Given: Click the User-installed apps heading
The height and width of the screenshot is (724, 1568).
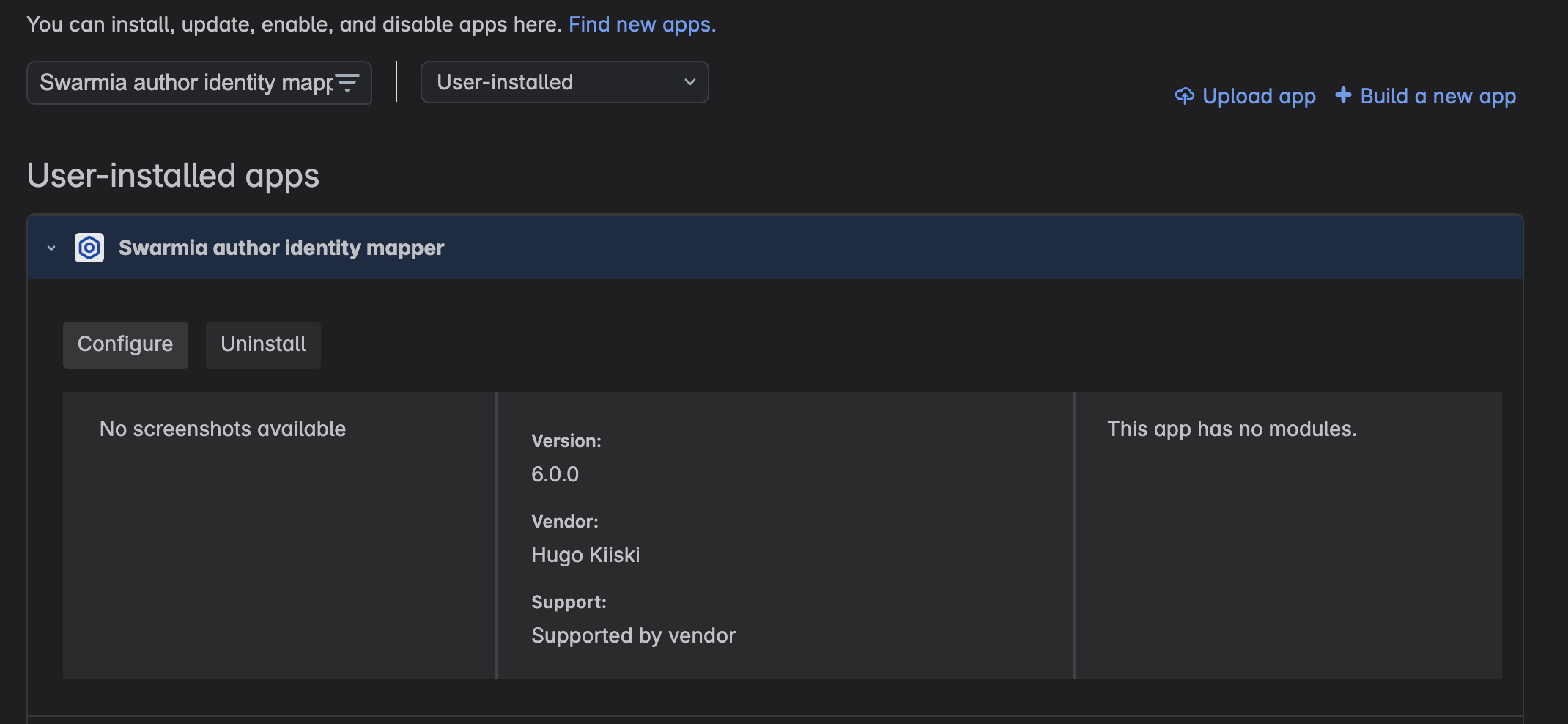Looking at the screenshot, I should (x=173, y=176).
